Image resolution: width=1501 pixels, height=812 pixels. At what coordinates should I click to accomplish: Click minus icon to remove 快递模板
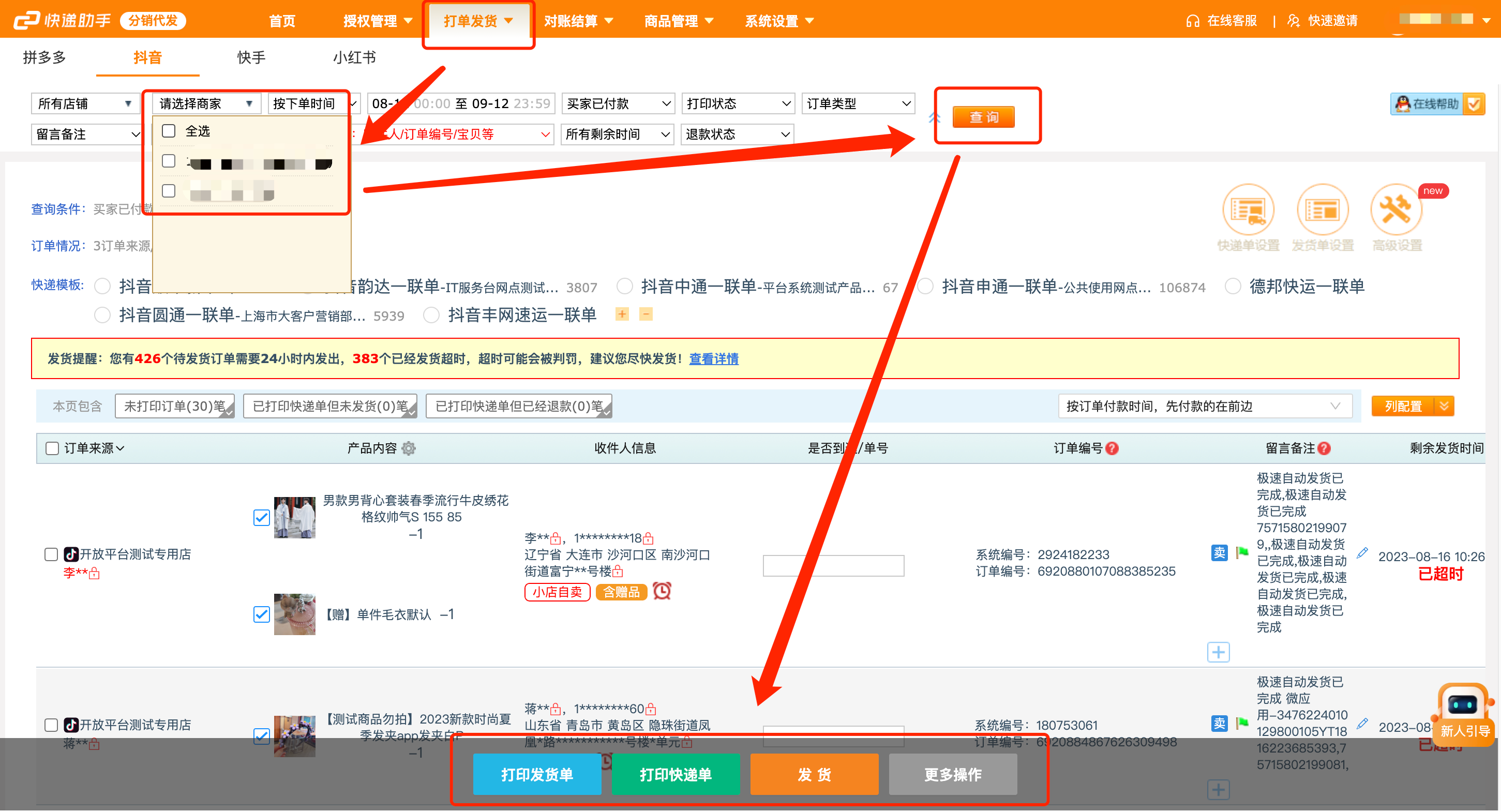pyautogui.click(x=646, y=314)
